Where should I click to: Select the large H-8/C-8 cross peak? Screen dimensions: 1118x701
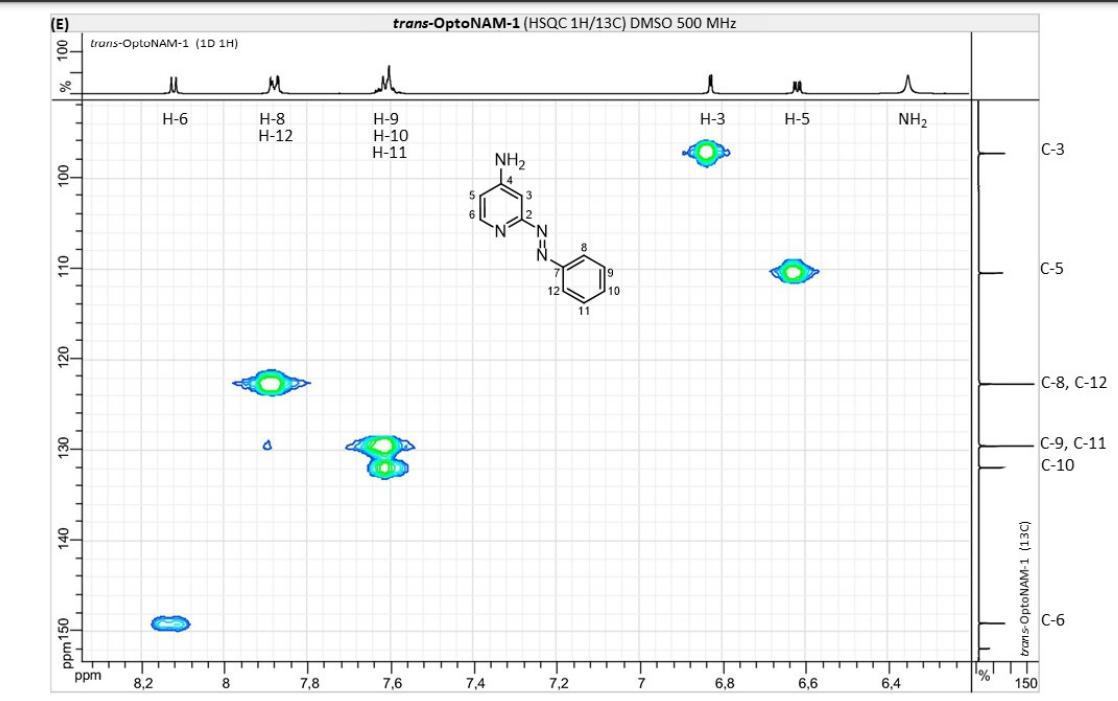tap(271, 383)
